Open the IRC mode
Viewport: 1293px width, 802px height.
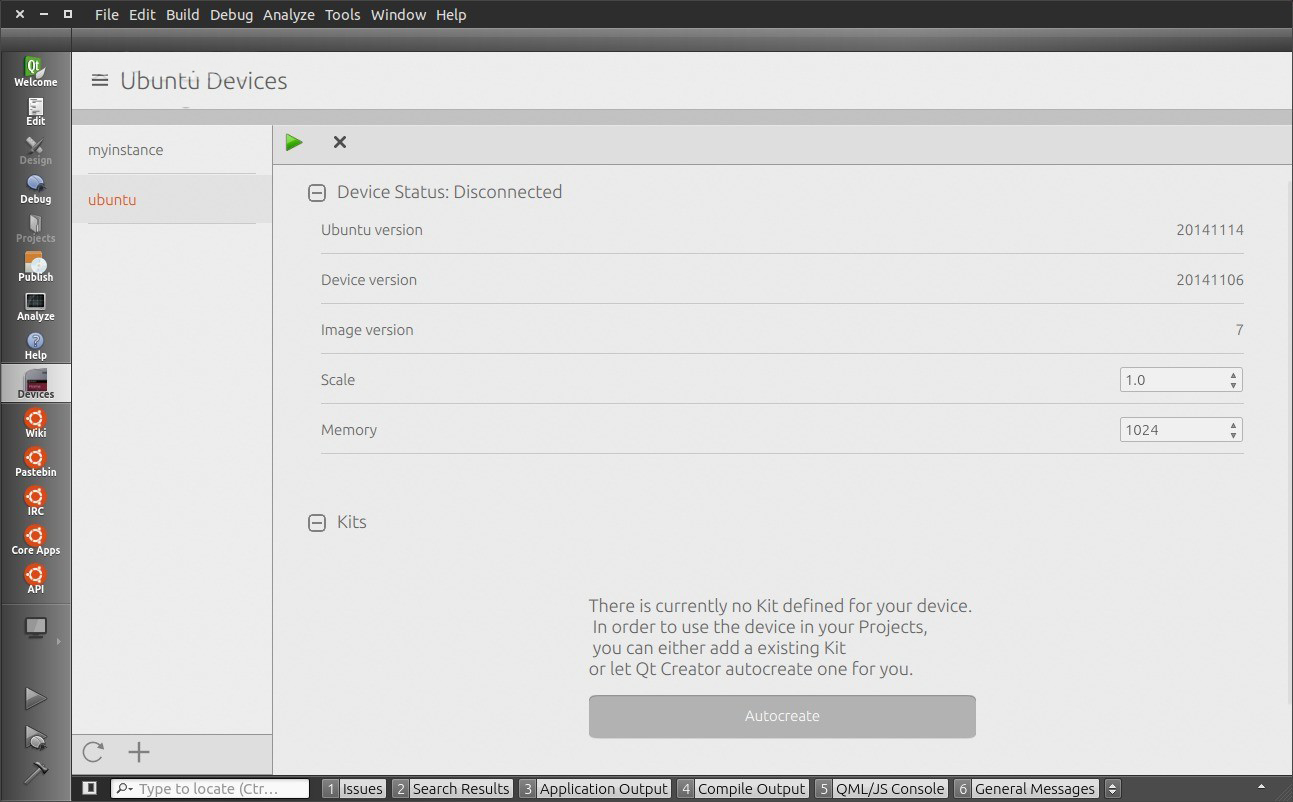35,500
